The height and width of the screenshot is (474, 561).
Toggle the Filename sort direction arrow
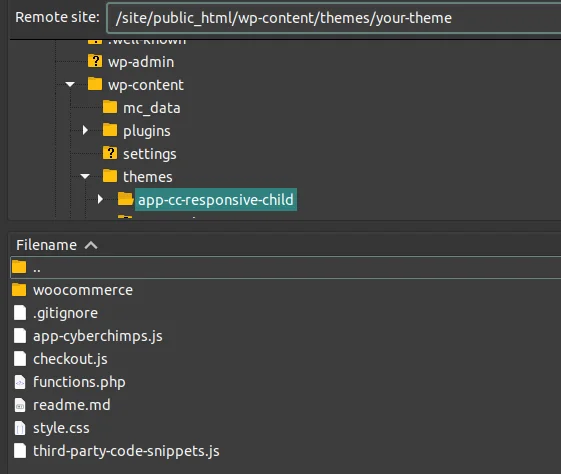coord(91,245)
